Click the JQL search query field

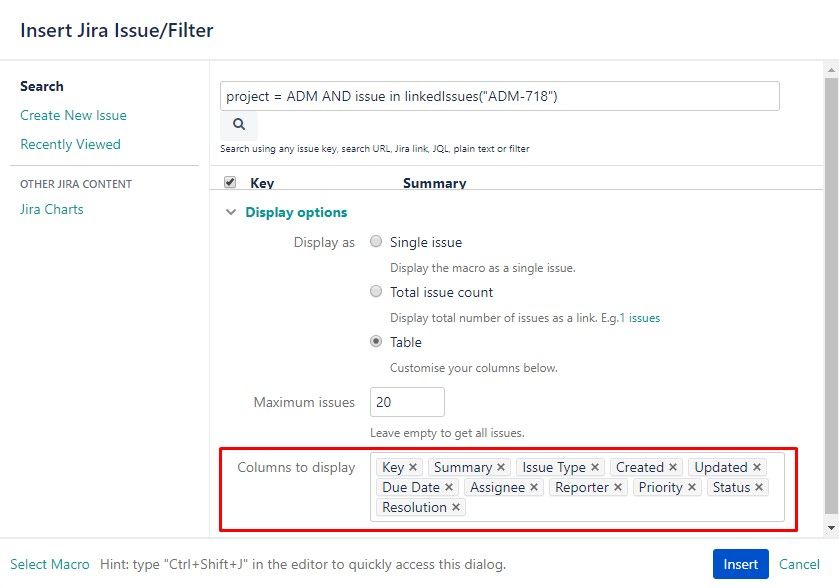point(500,96)
